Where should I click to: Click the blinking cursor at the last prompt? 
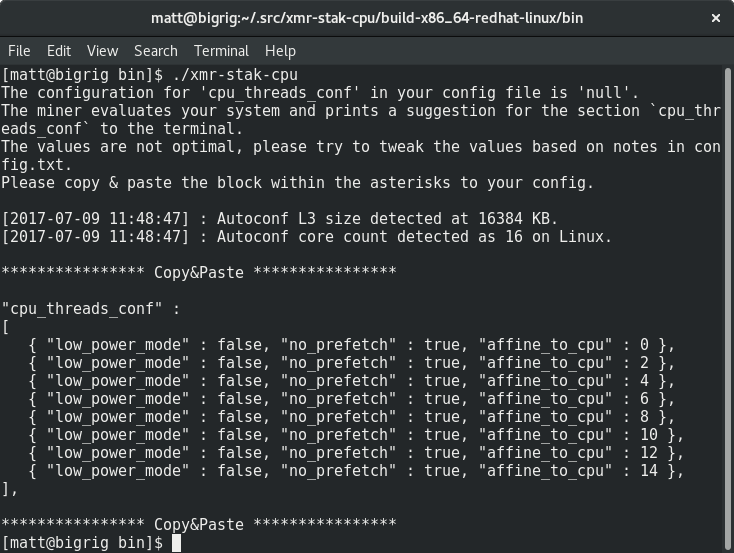pyautogui.click(x=176, y=543)
